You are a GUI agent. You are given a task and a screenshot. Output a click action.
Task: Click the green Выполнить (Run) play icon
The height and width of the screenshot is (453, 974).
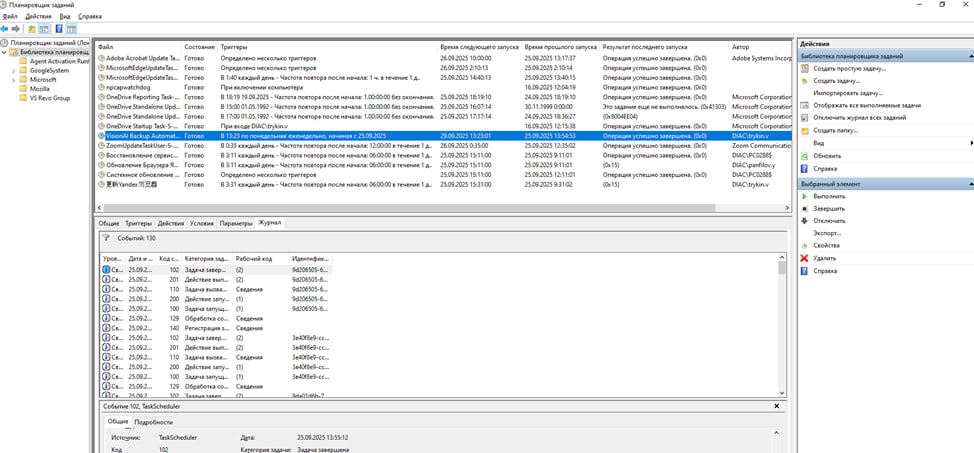(x=804, y=196)
